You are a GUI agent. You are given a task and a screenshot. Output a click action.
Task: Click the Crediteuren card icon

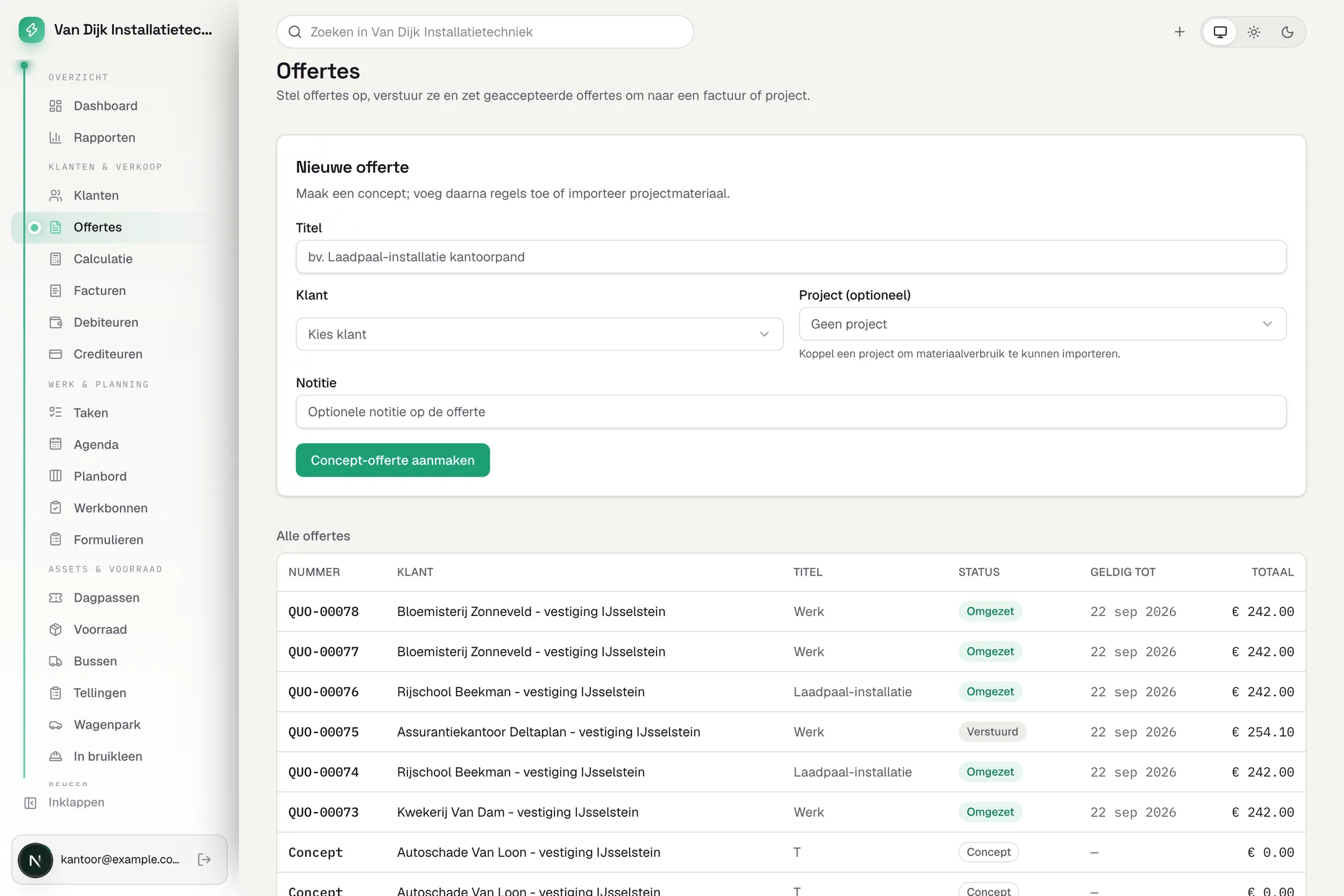click(x=55, y=354)
